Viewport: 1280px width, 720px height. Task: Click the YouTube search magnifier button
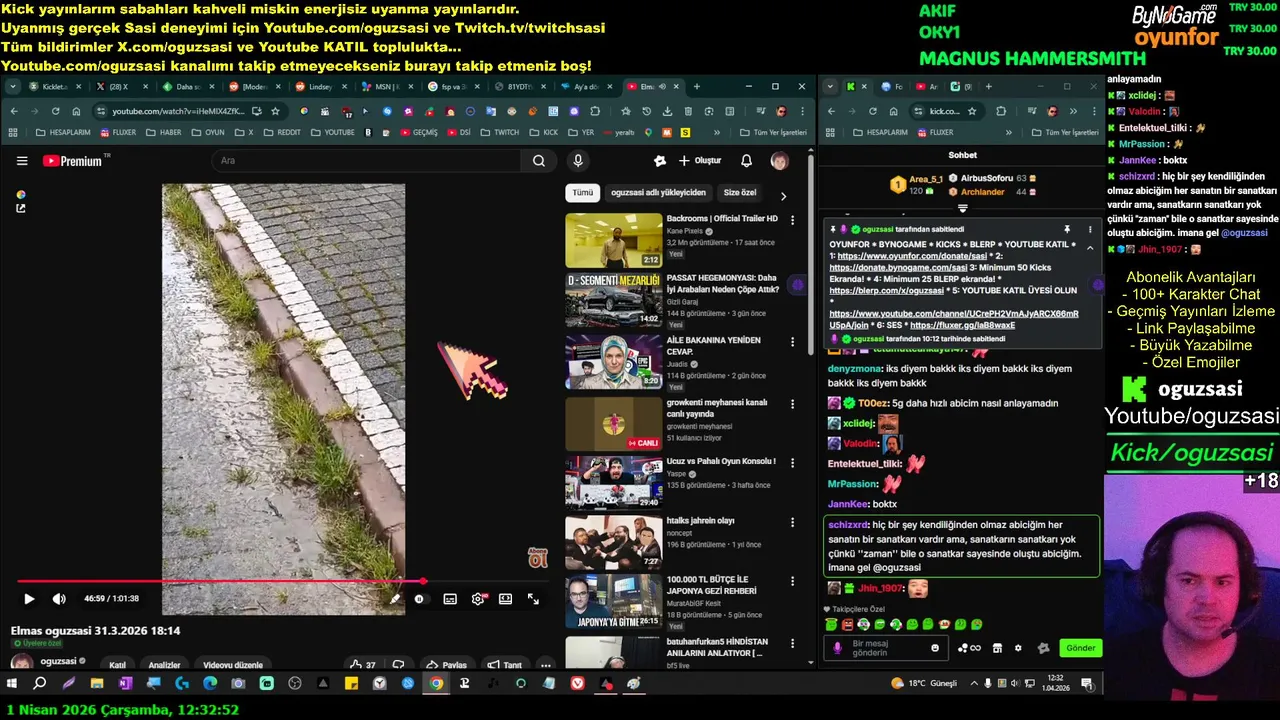(x=538, y=161)
